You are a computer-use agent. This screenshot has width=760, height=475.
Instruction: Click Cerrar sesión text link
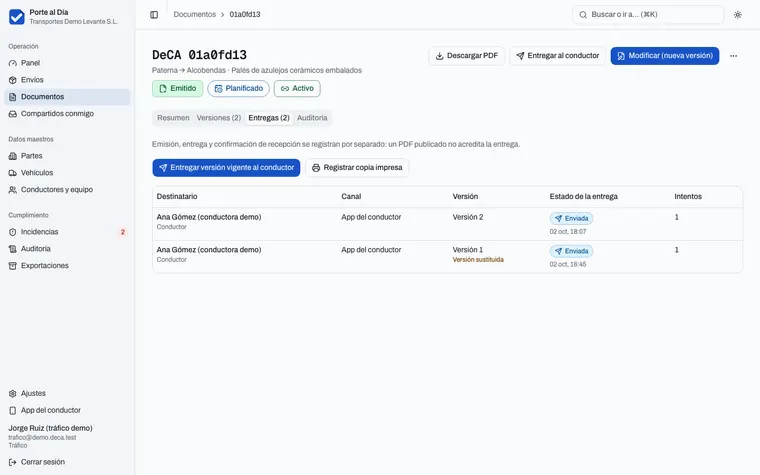pos(43,462)
